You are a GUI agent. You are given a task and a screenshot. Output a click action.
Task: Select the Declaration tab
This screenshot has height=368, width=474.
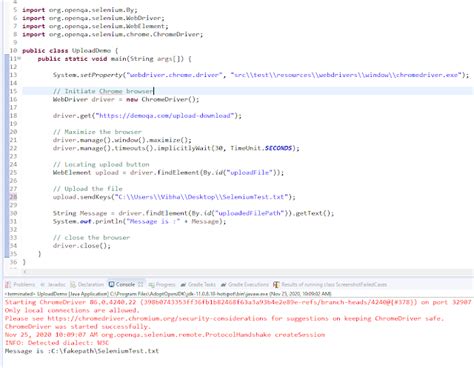coord(87,284)
